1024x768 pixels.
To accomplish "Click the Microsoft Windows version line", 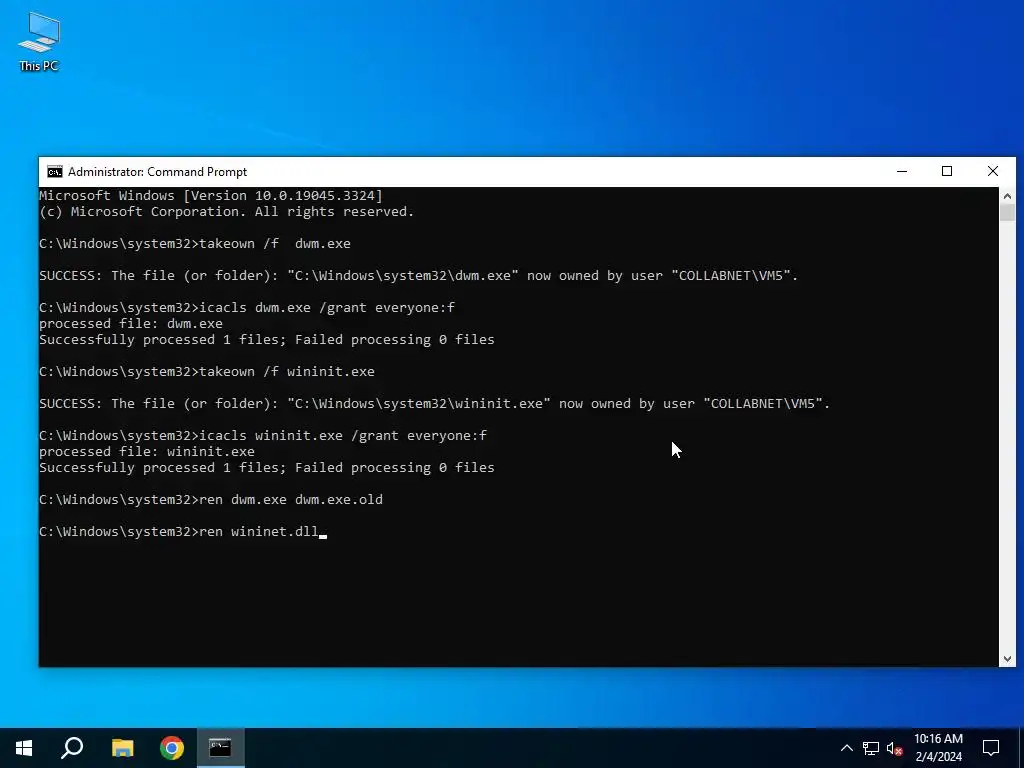I will pyautogui.click(x=211, y=195).
